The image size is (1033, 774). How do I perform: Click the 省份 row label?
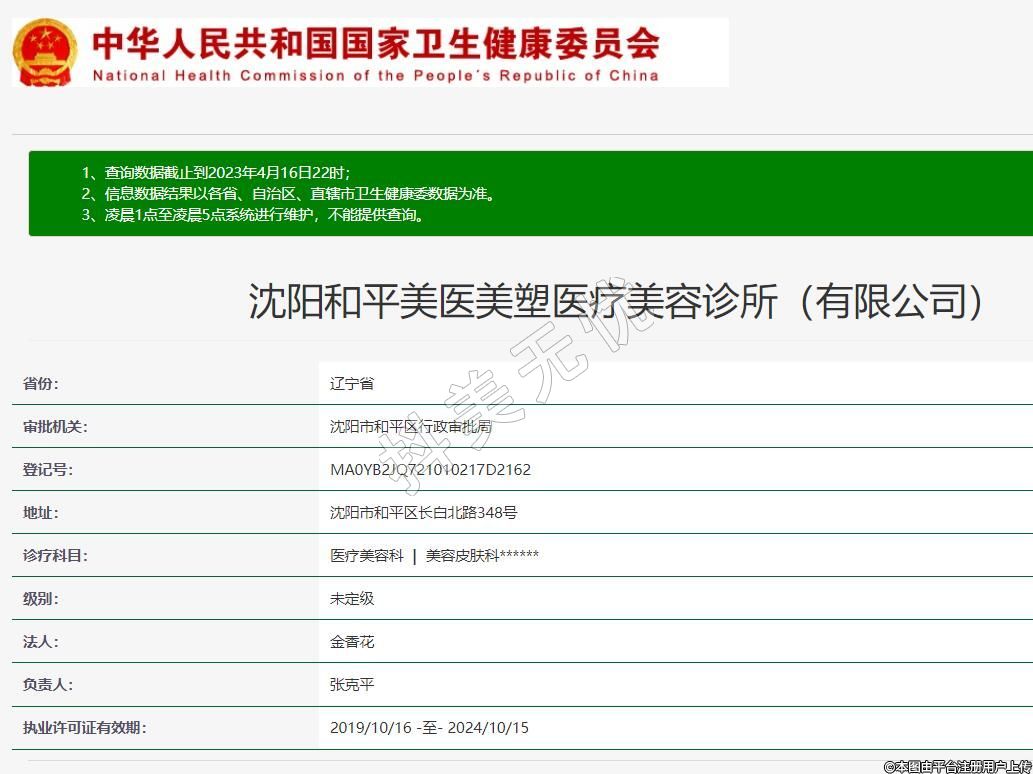41,384
